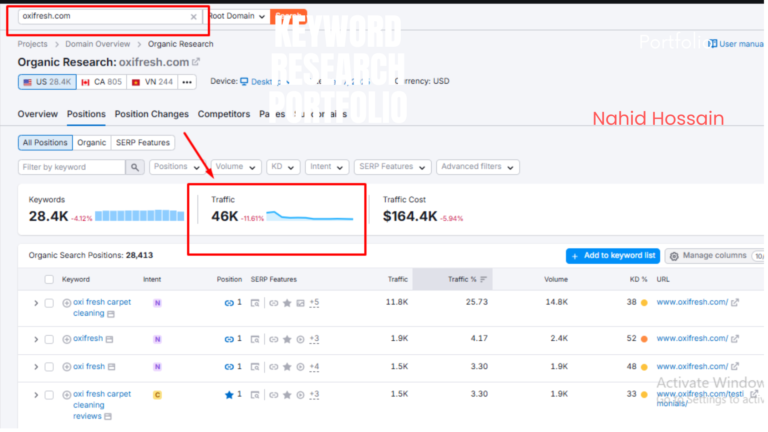Check the oxi fresh row checkbox
This screenshot has width=768, height=432.
coord(49,367)
